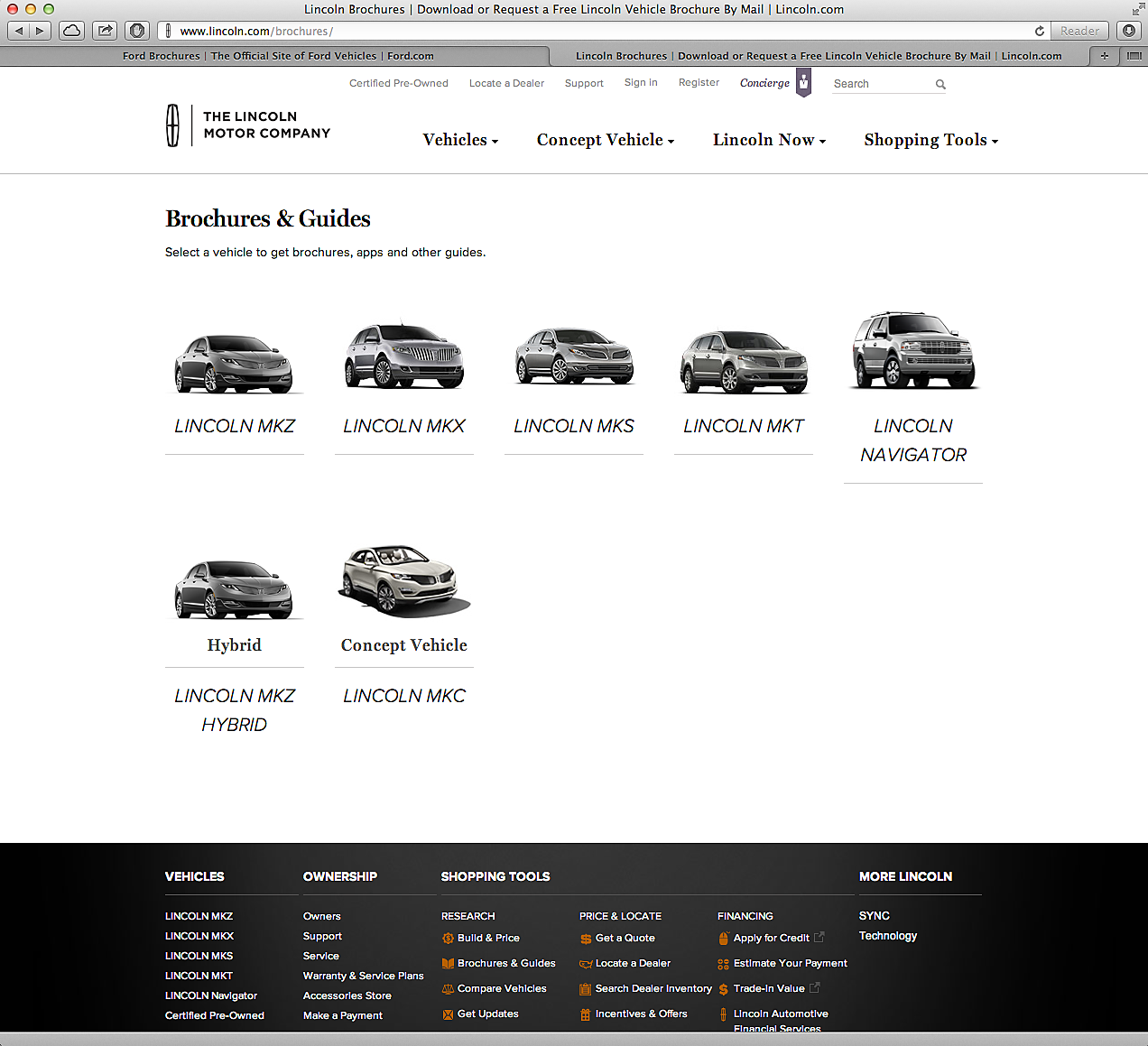
Task: Switch to the Ford Brochures tab
Action: pos(278,56)
